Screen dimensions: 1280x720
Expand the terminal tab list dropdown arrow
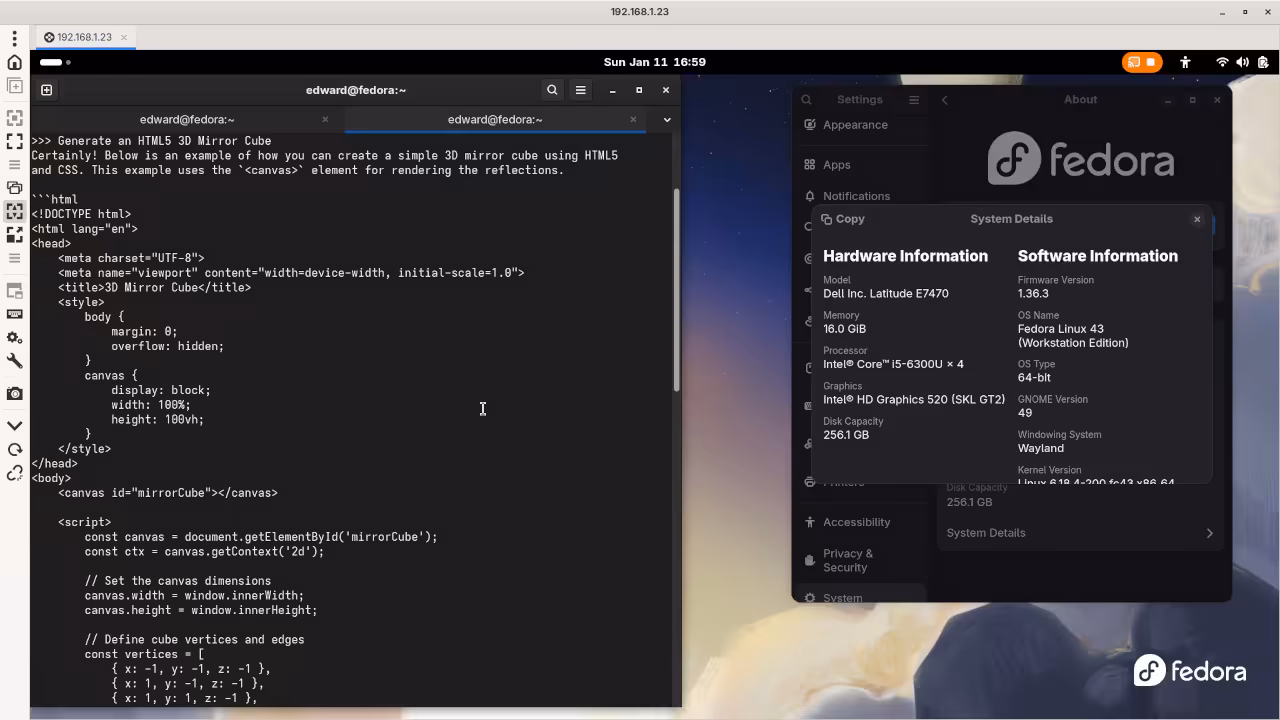click(667, 120)
